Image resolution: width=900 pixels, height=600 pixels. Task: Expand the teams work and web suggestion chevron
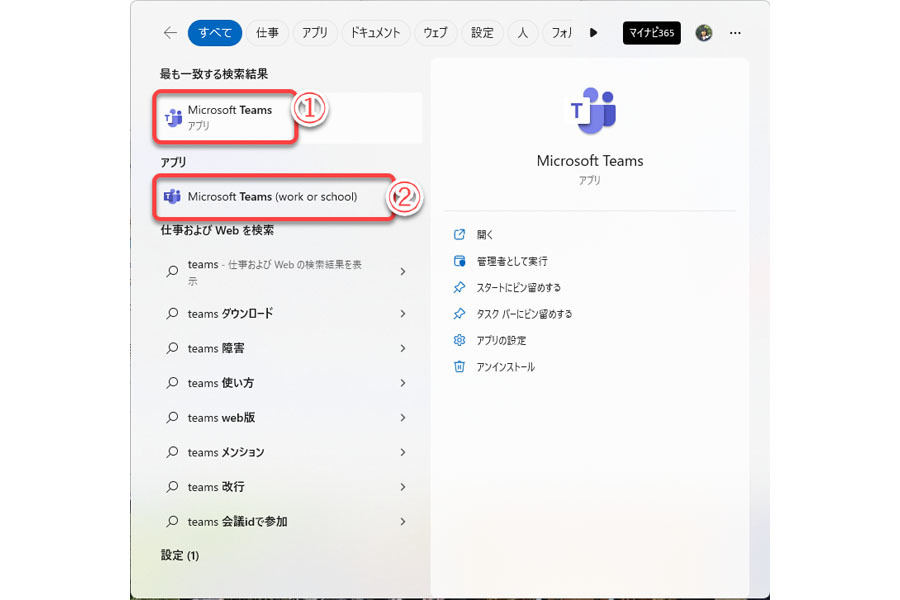tap(403, 272)
